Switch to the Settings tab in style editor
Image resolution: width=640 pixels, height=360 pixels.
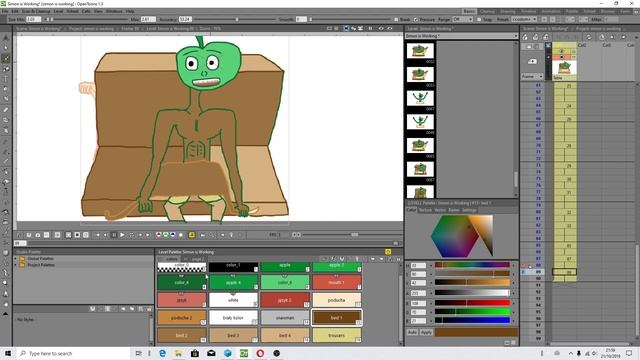(x=469, y=210)
